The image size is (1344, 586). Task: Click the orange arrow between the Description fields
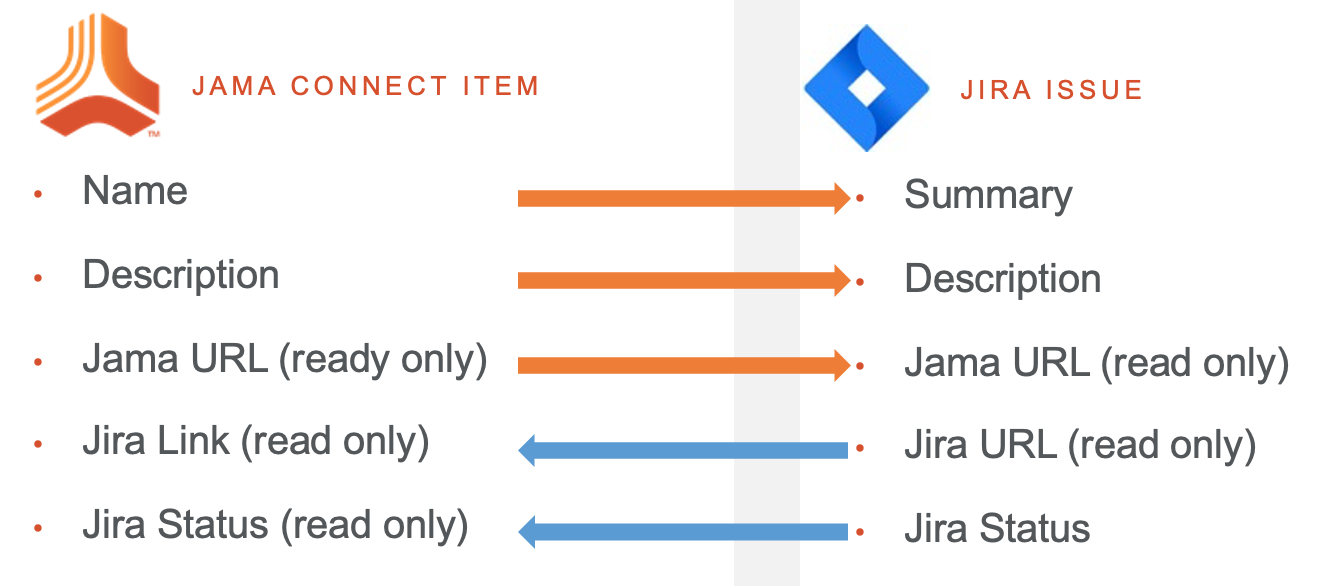tap(684, 281)
